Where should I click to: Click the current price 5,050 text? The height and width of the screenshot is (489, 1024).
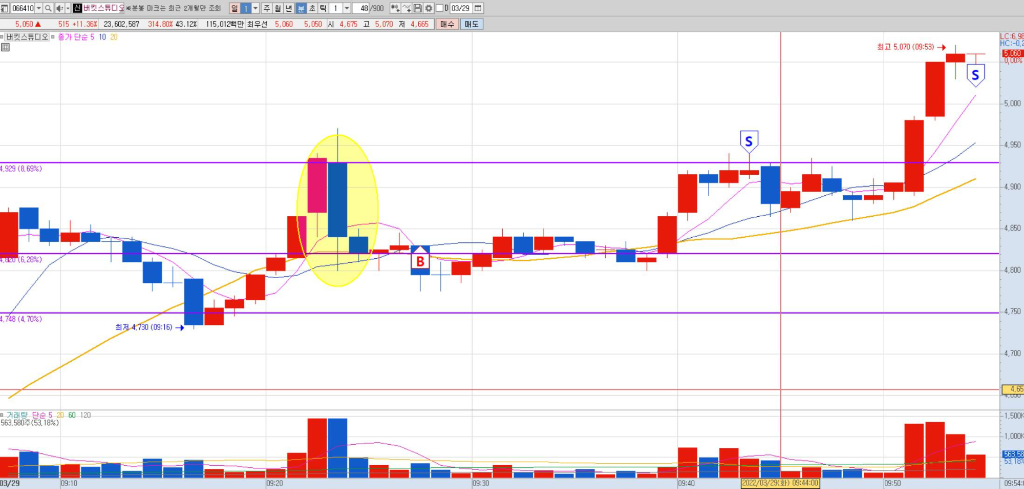[x=23, y=24]
